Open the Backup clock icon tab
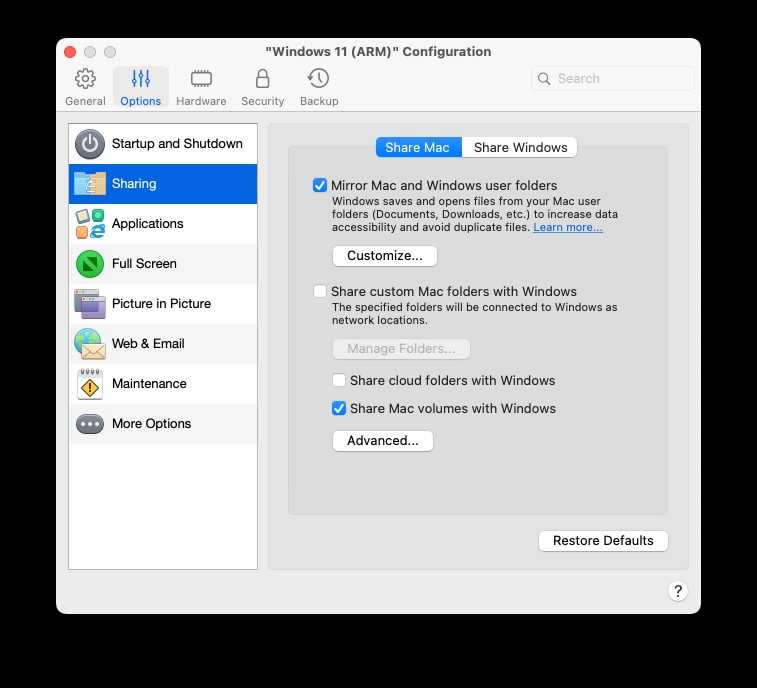The height and width of the screenshot is (688, 757). pyautogui.click(x=319, y=79)
